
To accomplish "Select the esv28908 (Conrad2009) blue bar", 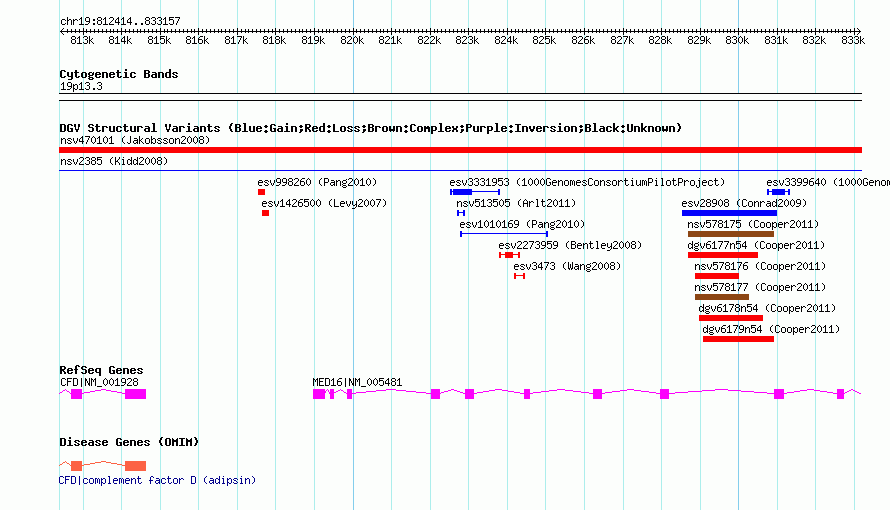I will point(729,213).
